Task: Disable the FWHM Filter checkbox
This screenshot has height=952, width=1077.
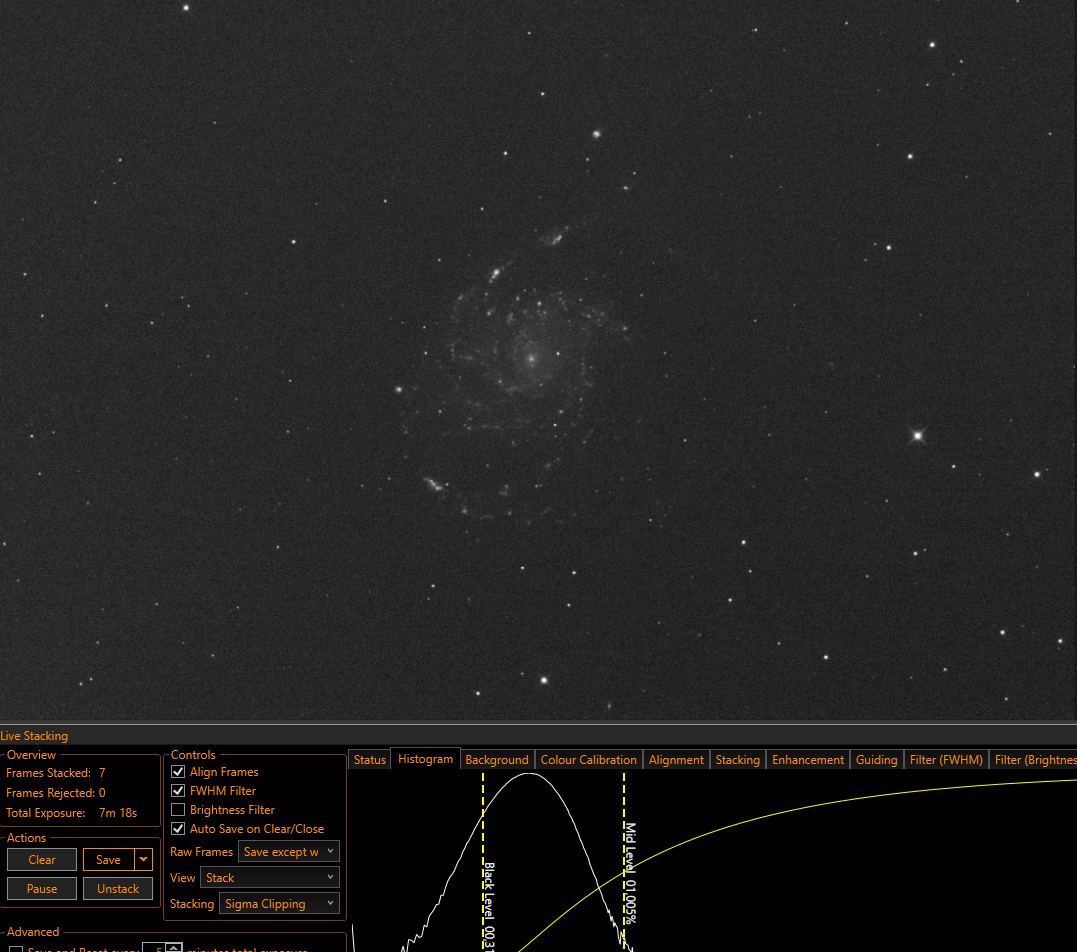Action: 178,791
